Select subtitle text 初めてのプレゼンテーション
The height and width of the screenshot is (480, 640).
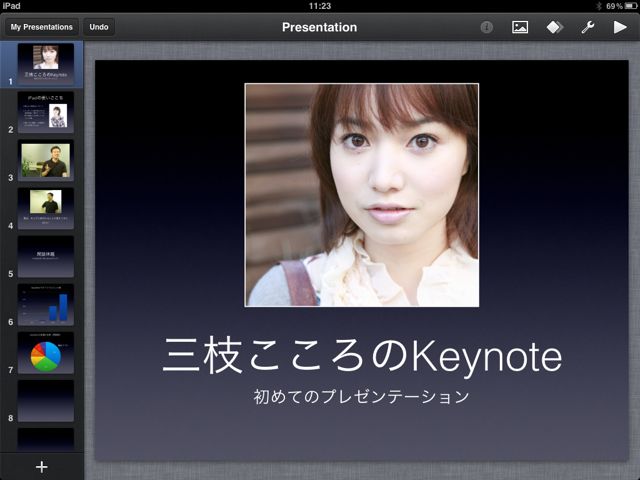click(x=361, y=397)
